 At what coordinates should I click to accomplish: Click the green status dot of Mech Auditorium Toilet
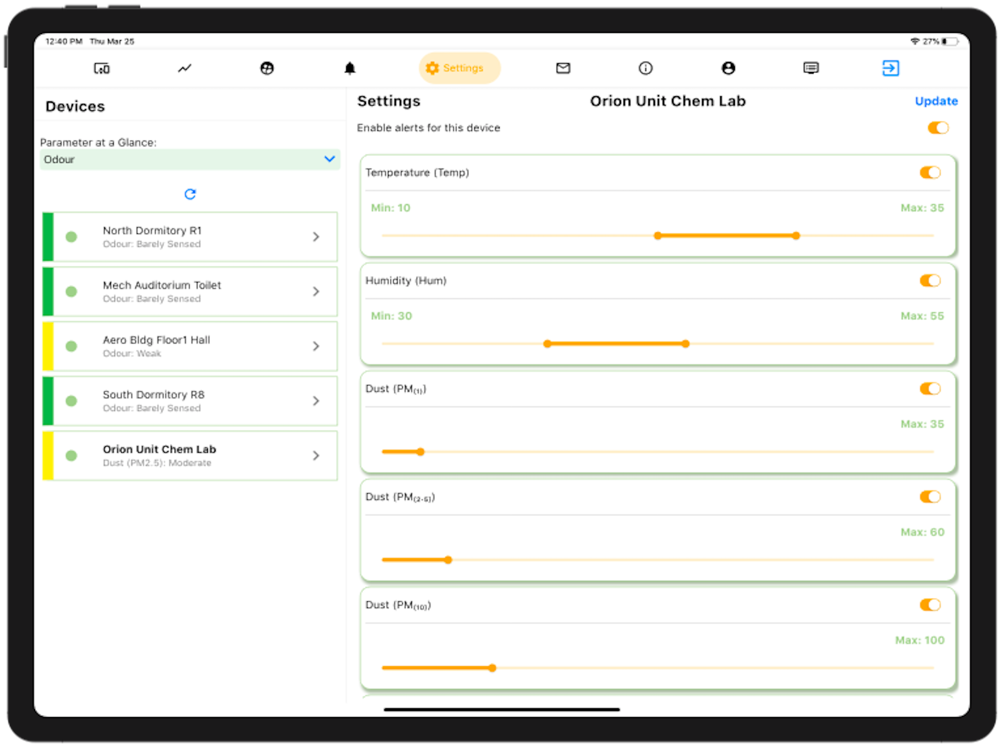pos(71,291)
